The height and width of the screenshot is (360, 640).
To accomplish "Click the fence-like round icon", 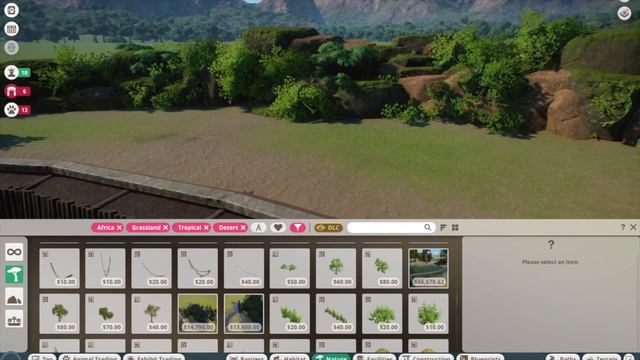I will tap(11, 29).
